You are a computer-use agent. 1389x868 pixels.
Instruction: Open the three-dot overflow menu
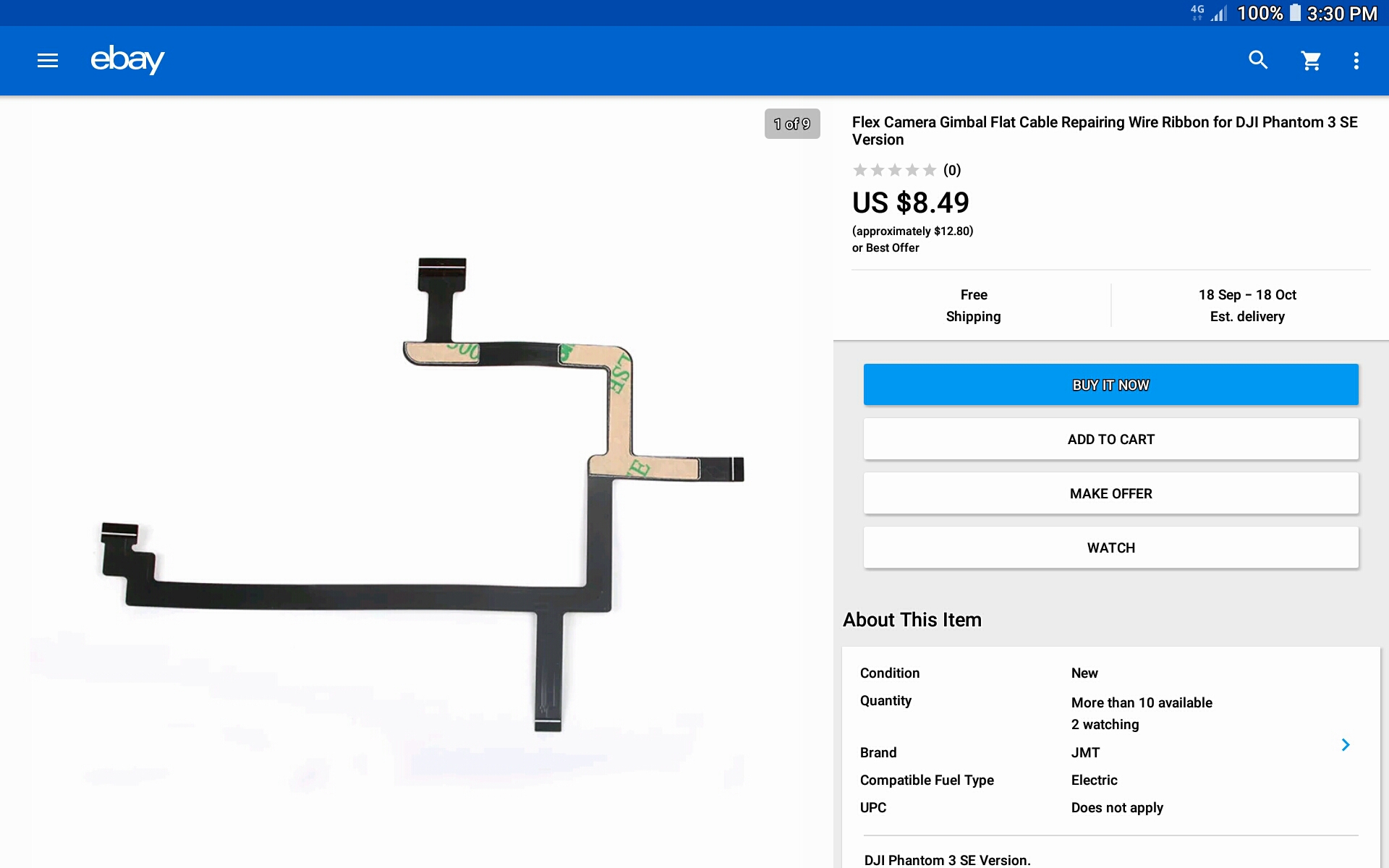point(1356,61)
